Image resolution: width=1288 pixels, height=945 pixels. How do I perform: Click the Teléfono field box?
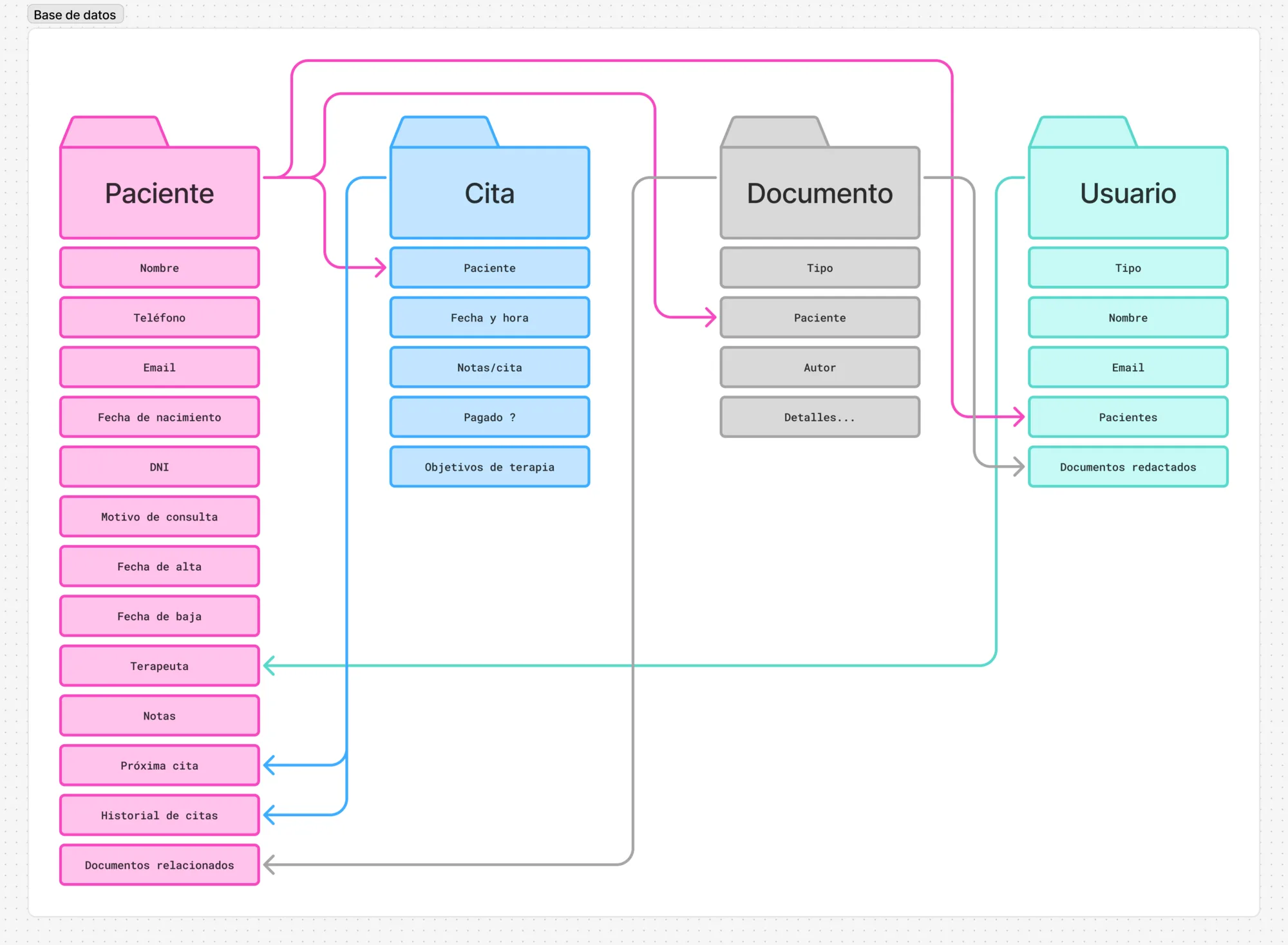160,318
